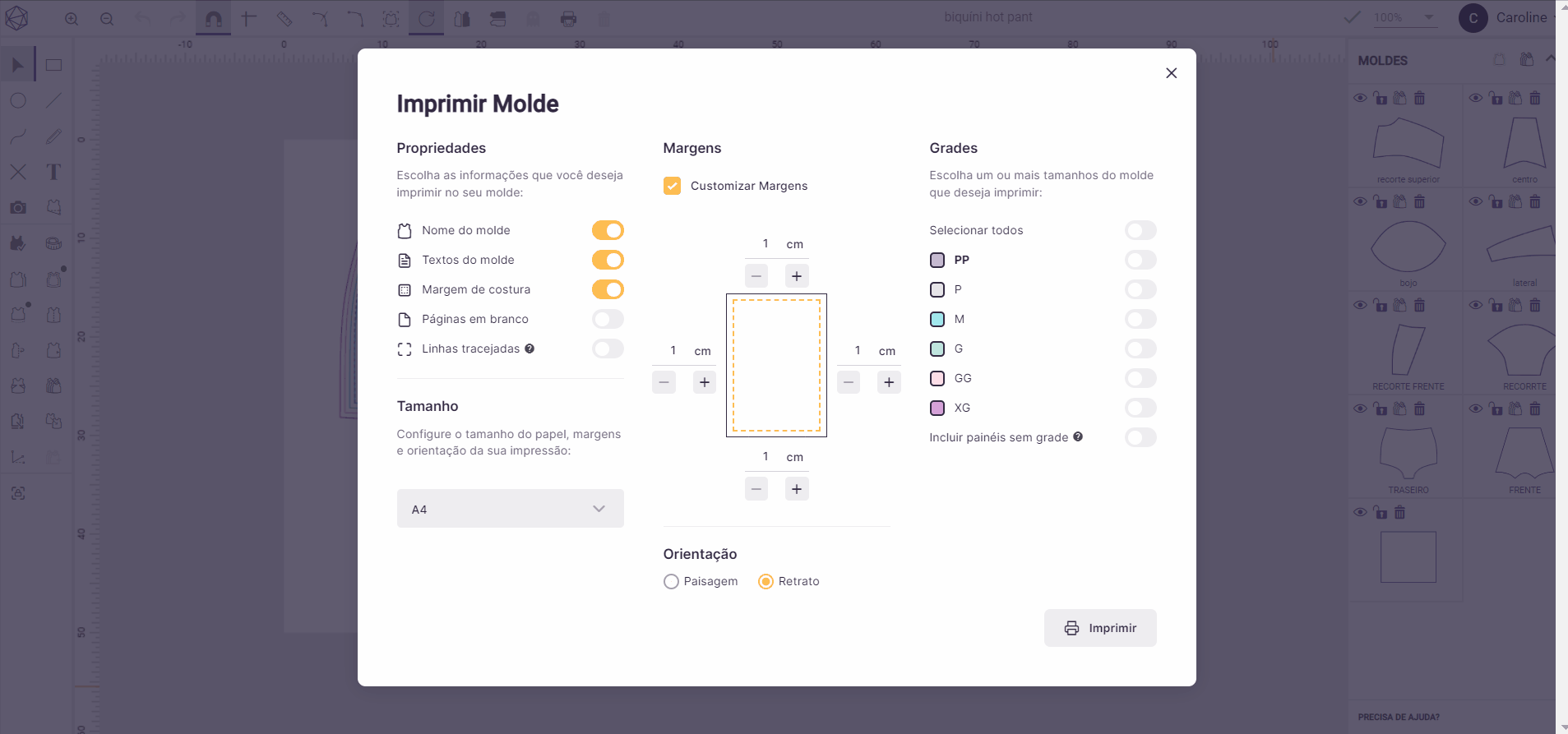This screenshot has width=1568, height=734.
Task: Hide the recorte superior mold eye icon
Action: point(1360,98)
